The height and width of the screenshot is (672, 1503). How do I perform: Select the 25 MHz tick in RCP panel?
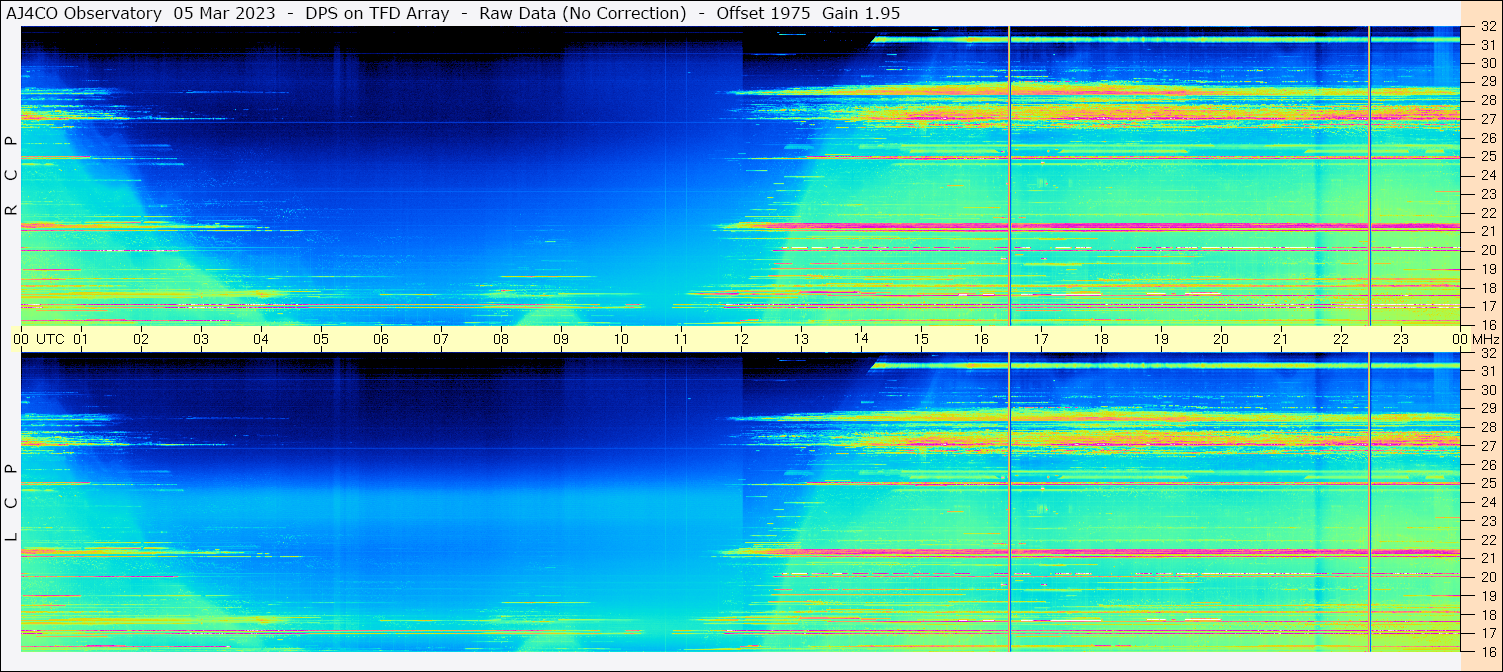point(1488,156)
